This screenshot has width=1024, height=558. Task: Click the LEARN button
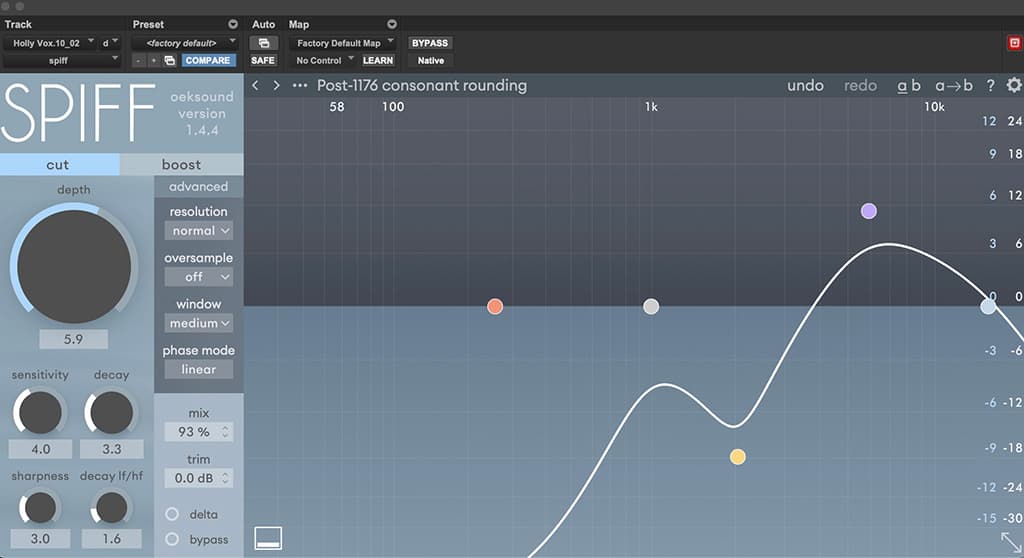coord(378,60)
